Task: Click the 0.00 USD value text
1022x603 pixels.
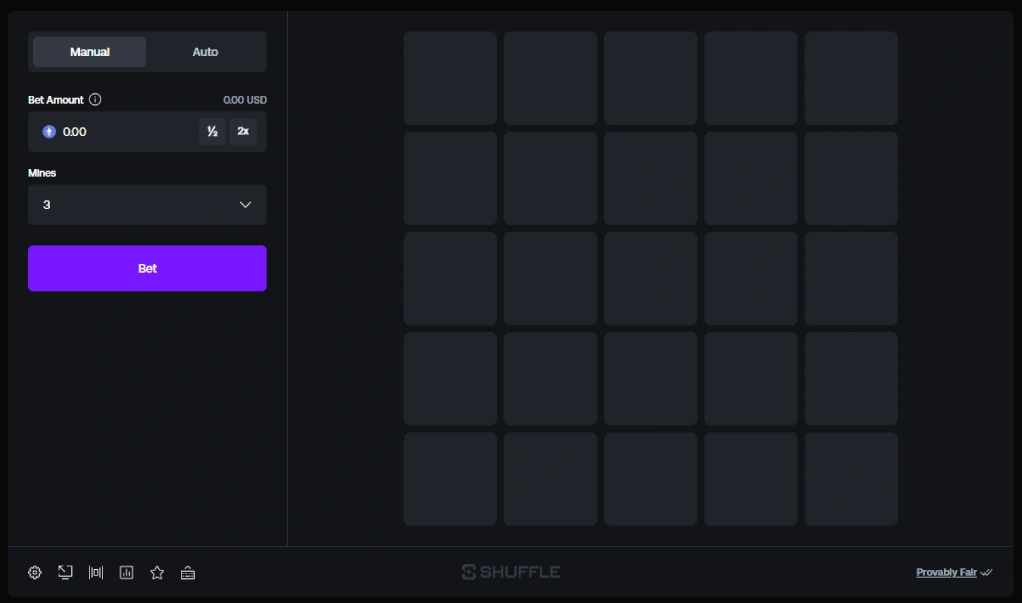Action: pyautogui.click(x=245, y=100)
